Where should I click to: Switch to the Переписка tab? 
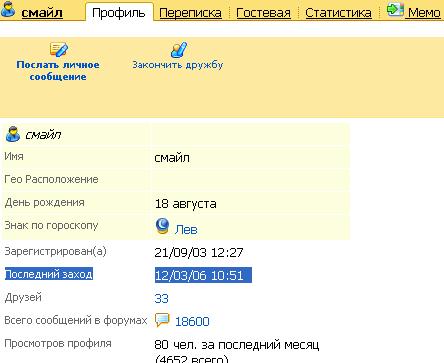coord(190,13)
